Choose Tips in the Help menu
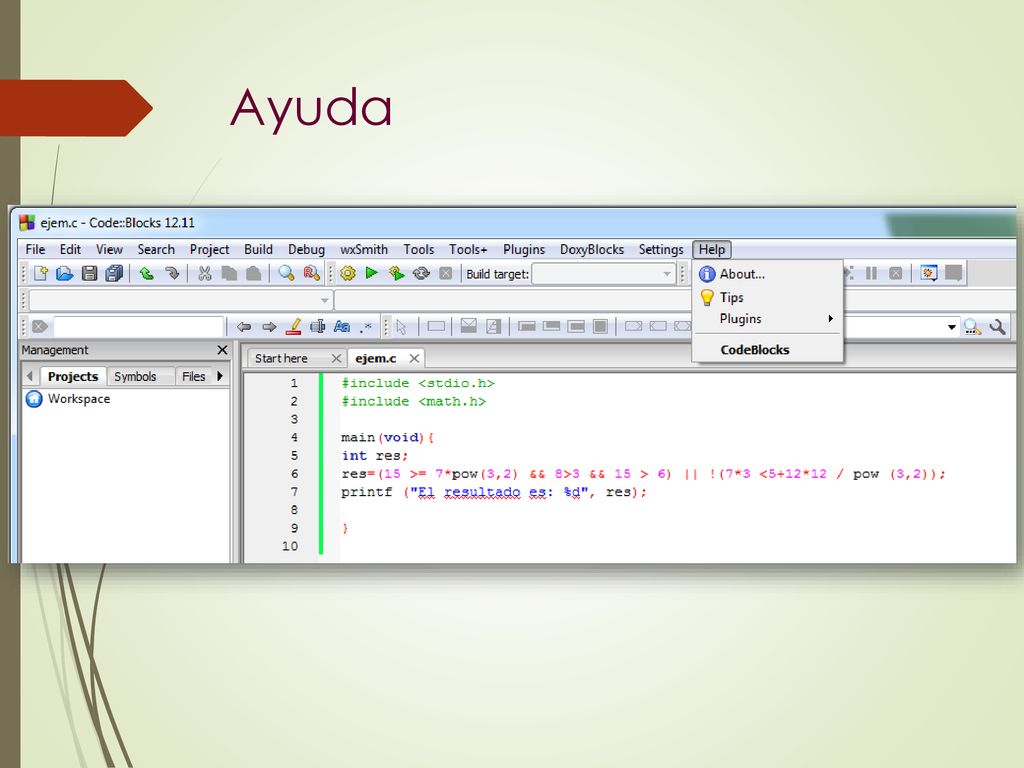Viewport: 1024px width, 768px height. tap(768, 297)
